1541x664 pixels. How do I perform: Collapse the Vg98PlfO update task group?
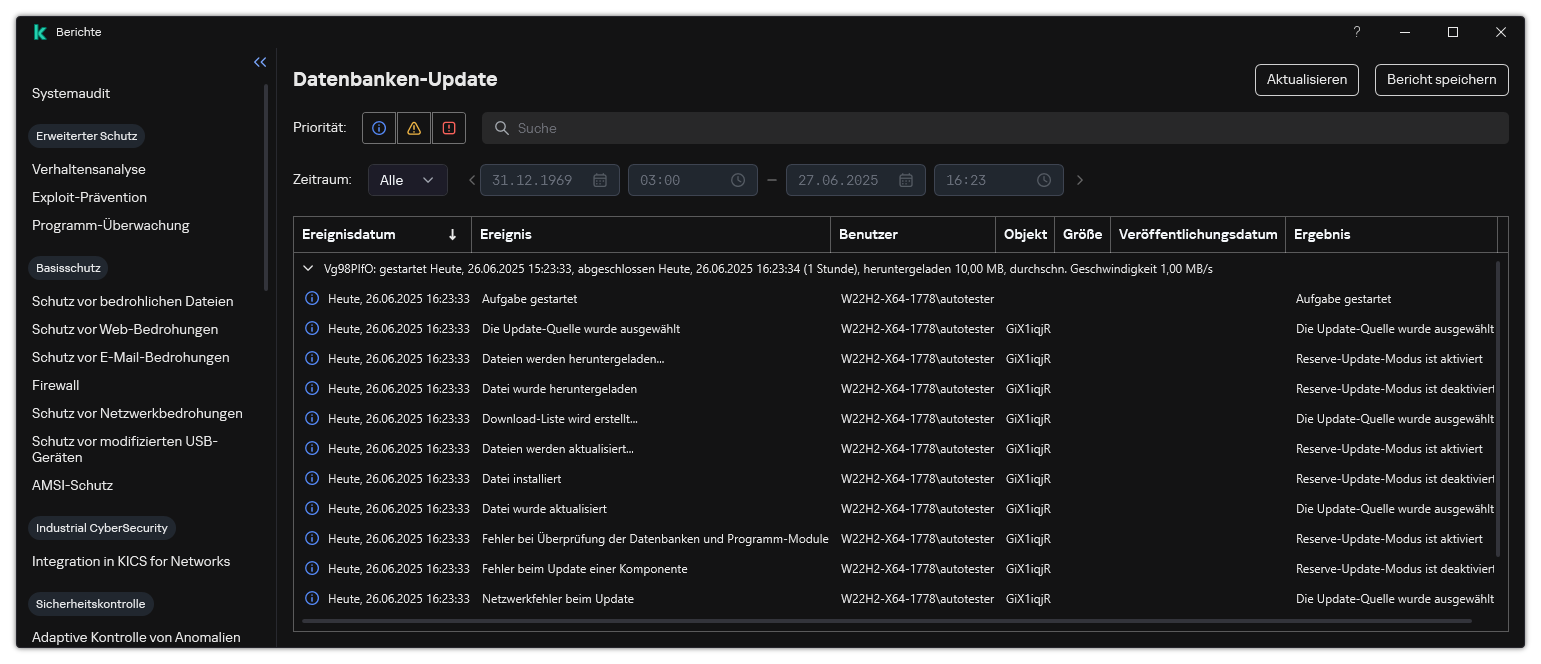click(x=307, y=269)
